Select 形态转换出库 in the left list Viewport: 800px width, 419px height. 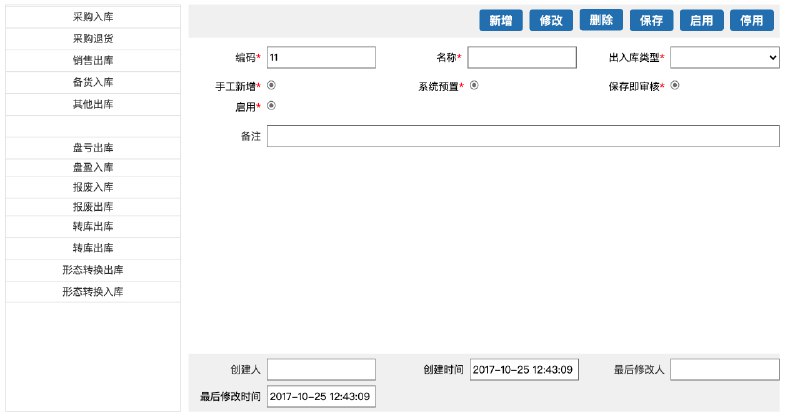click(x=93, y=270)
